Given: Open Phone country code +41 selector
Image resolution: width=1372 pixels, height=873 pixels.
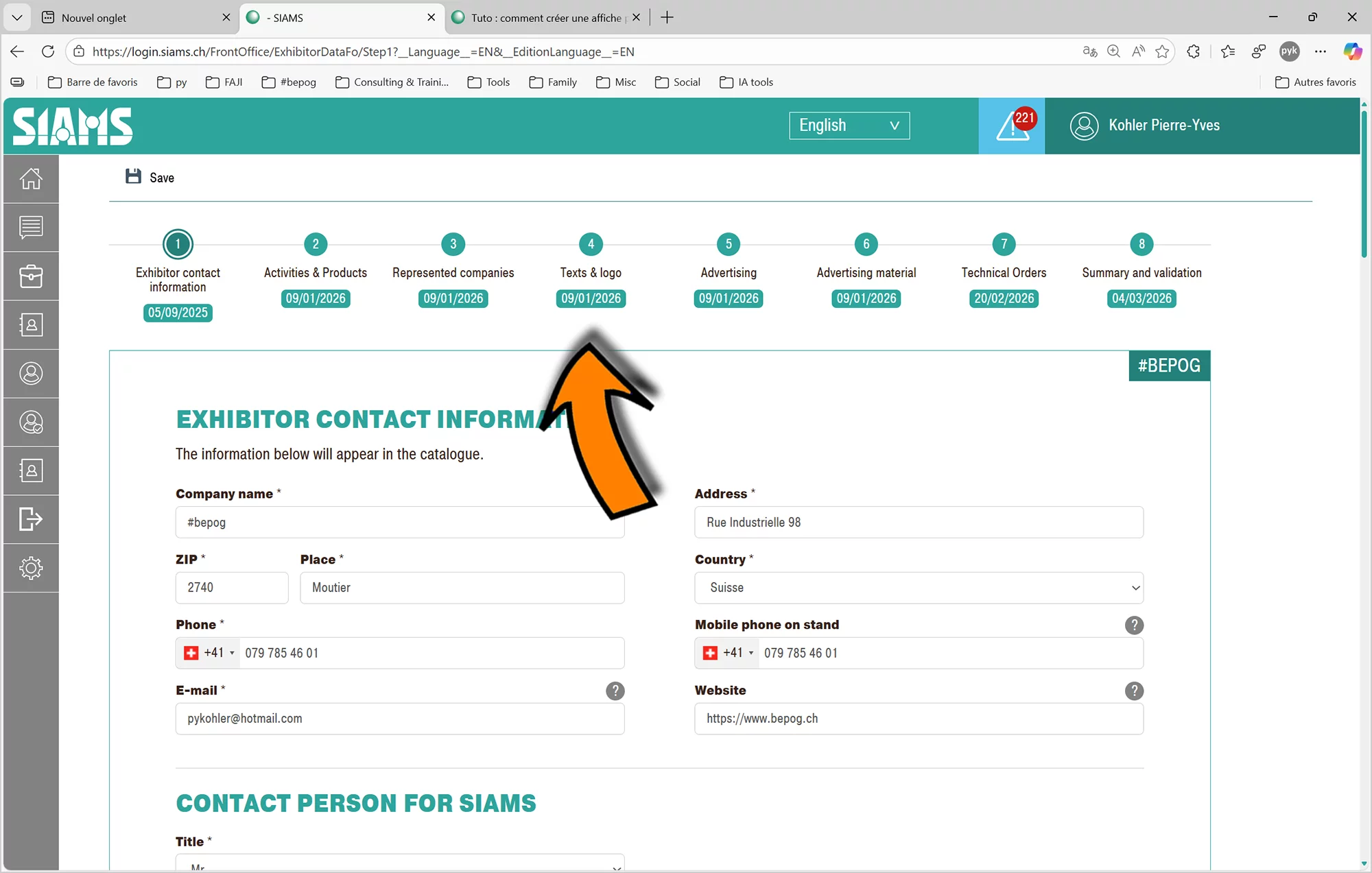Looking at the screenshot, I should pyautogui.click(x=211, y=653).
